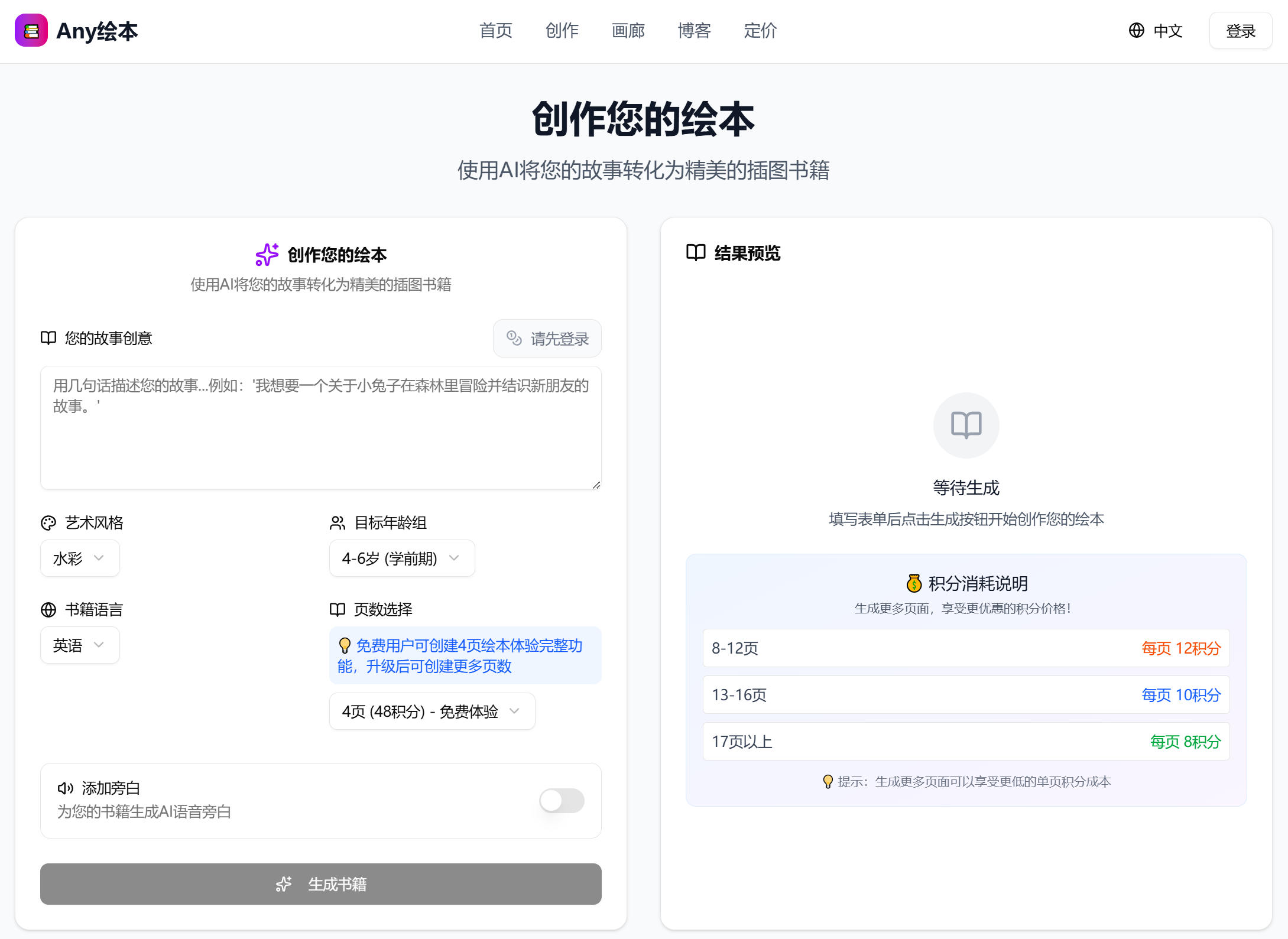Click the language globe icon near 中文
The width and height of the screenshot is (1288, 939).
tap(1135, 30)
